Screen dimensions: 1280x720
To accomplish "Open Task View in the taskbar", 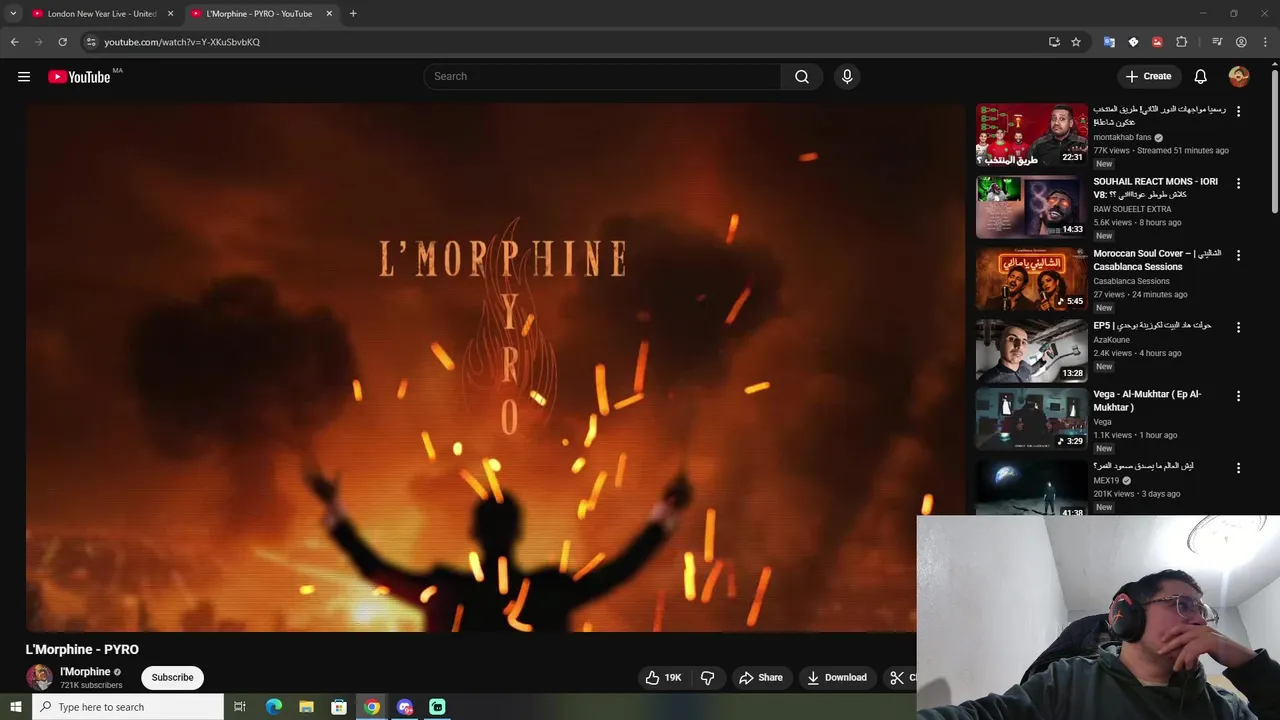I will pyautogui.click(x=240, y=707).
